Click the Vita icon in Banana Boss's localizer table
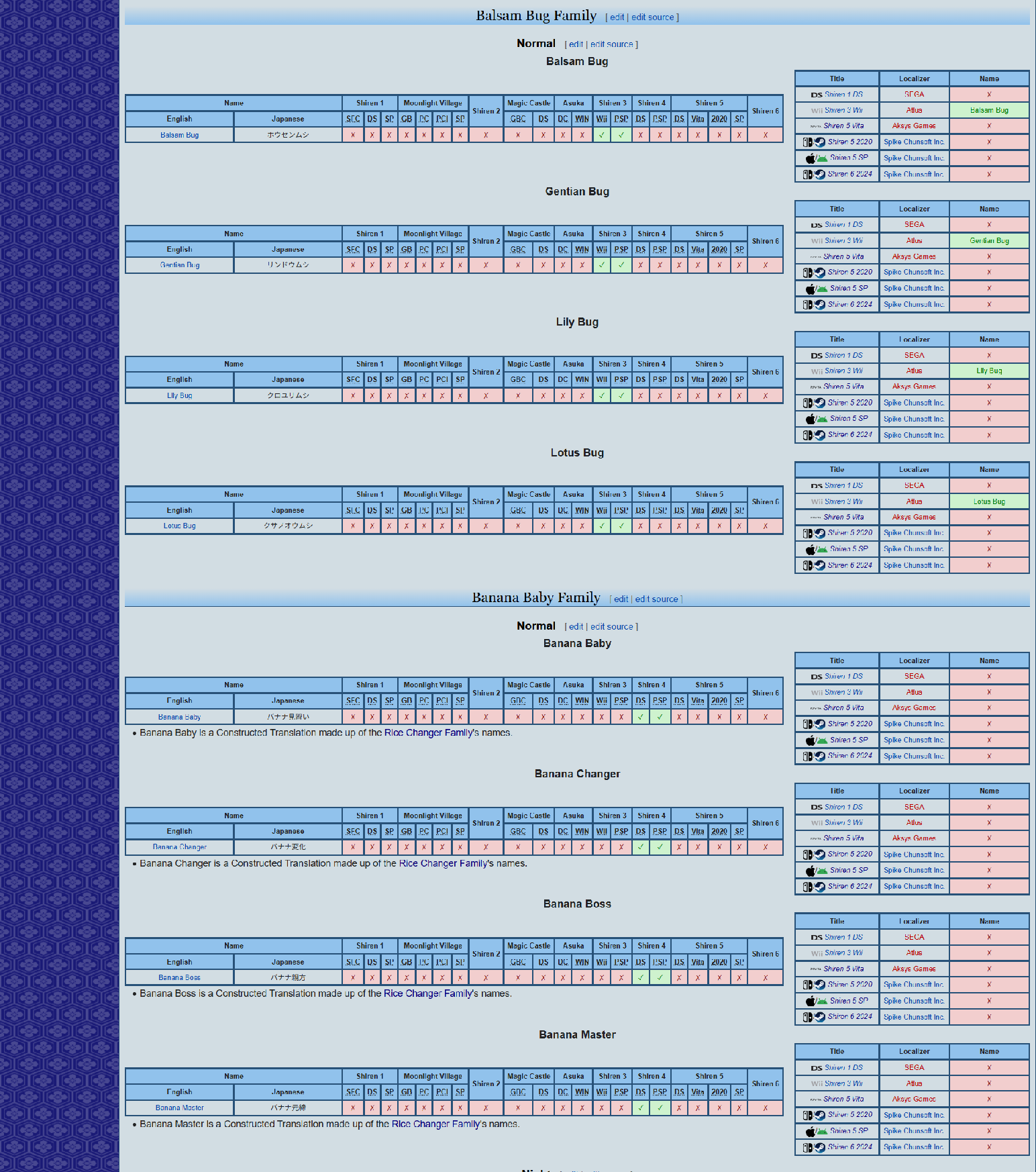 815,969
